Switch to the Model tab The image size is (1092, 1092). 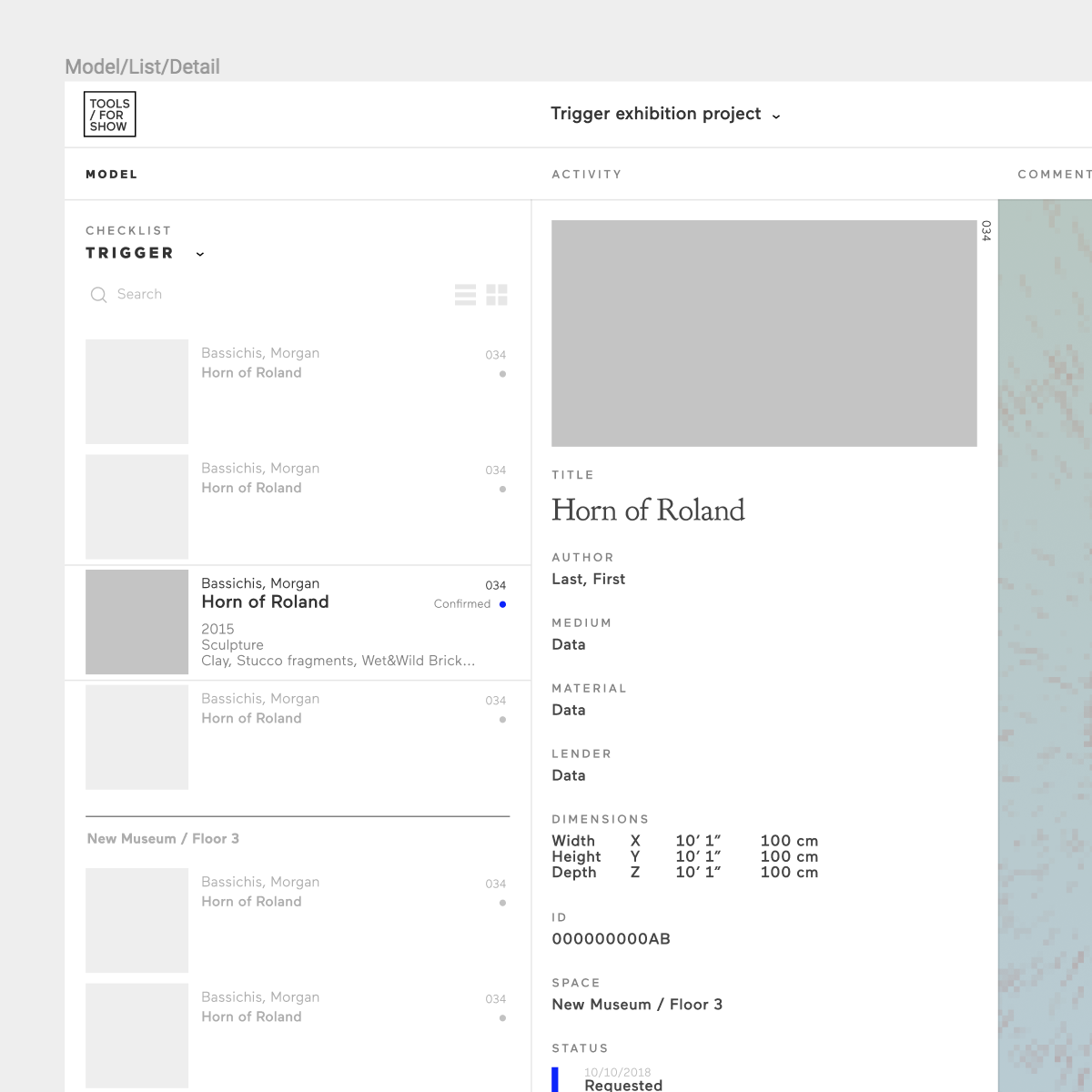[111, 174]
